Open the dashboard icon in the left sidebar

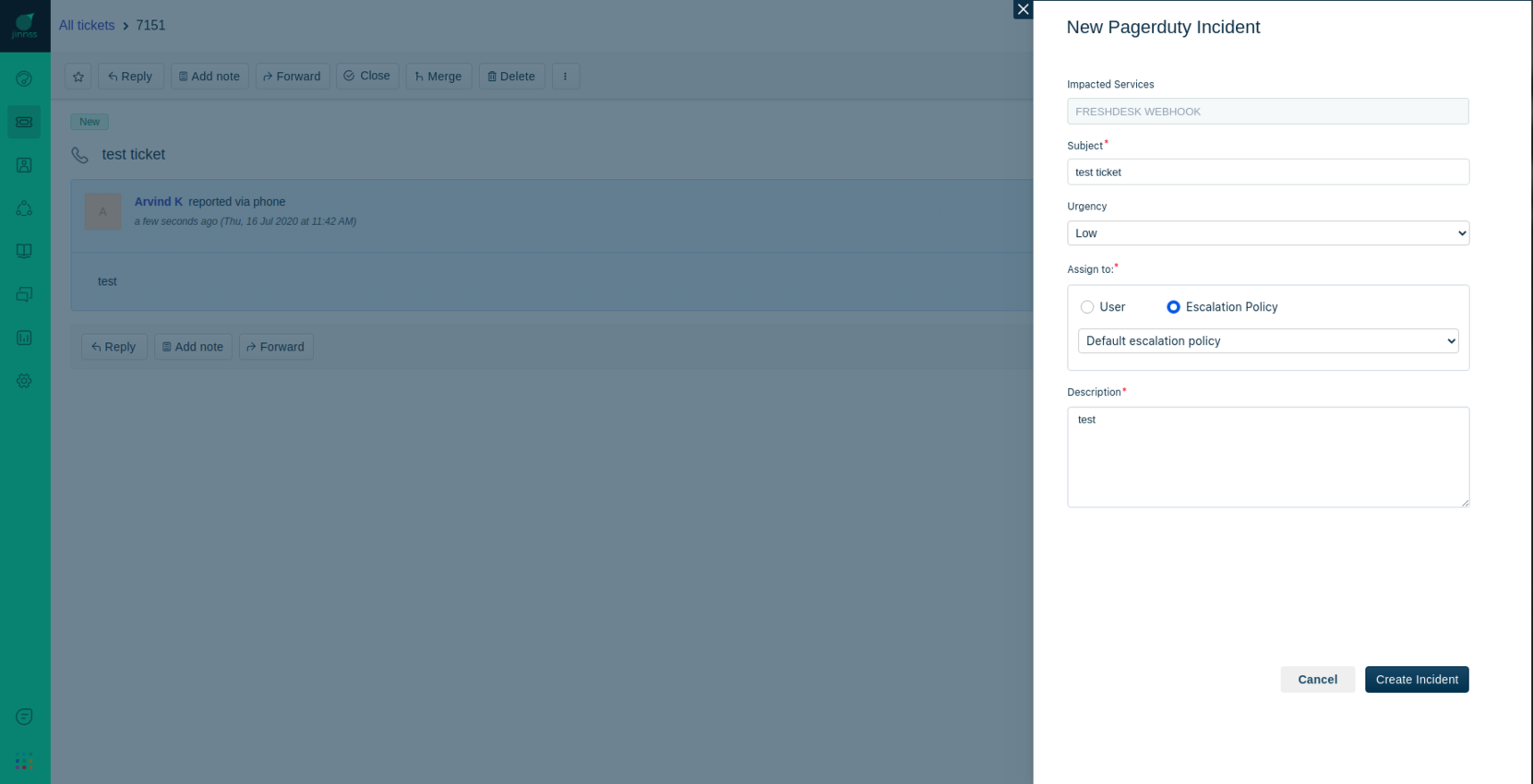tap(24, 79)
